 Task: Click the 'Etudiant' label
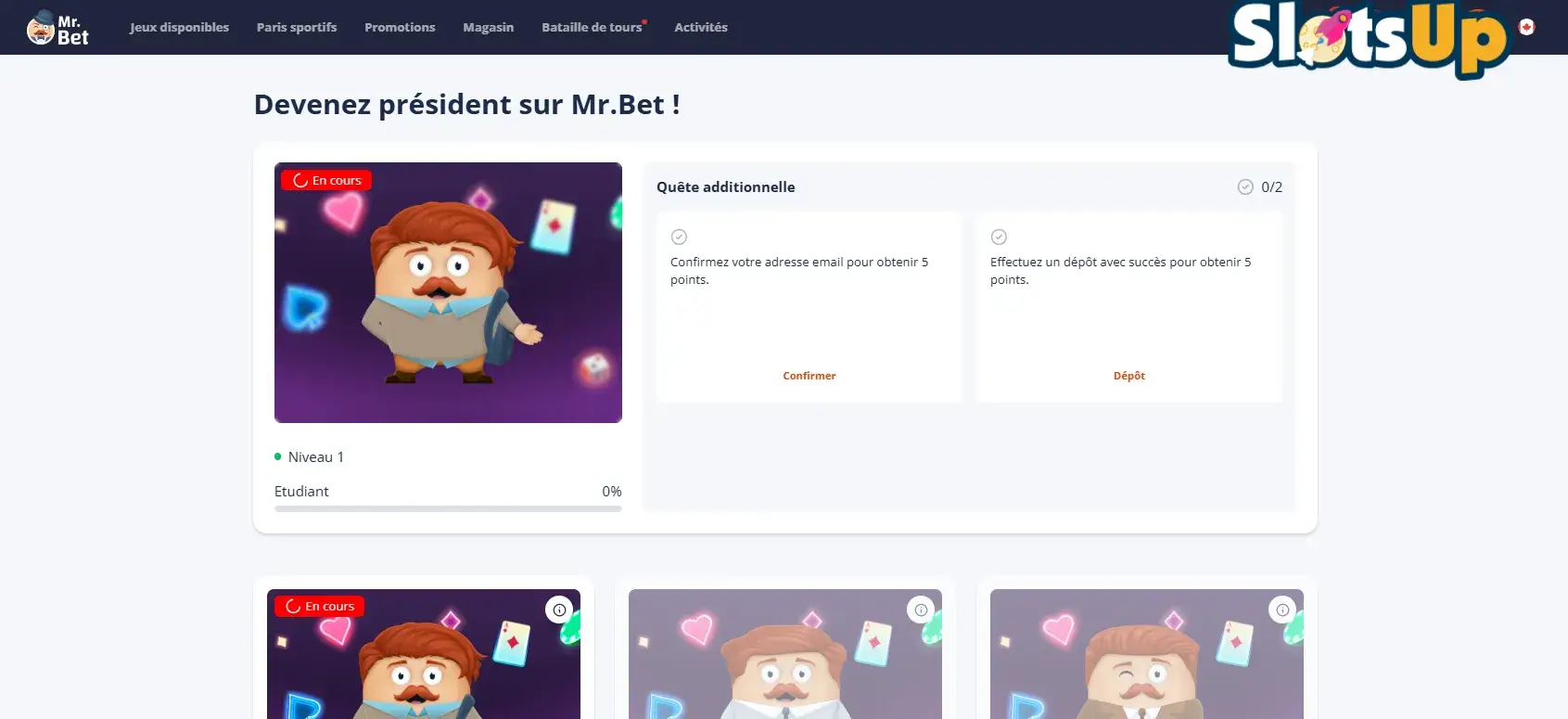click(x=301, y=491)
